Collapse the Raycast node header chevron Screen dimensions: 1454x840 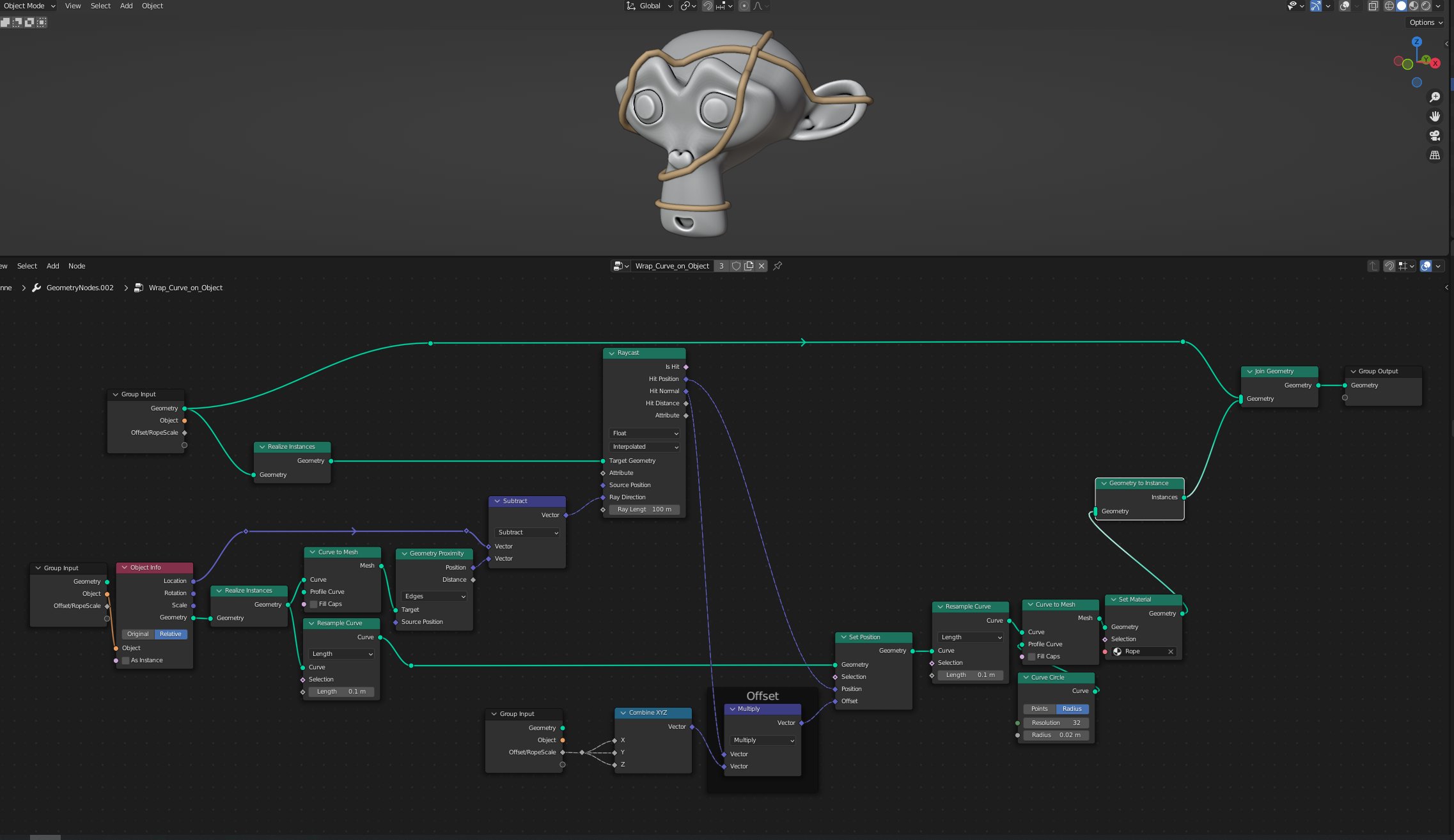pyautogui.click(x=612, y=353)
